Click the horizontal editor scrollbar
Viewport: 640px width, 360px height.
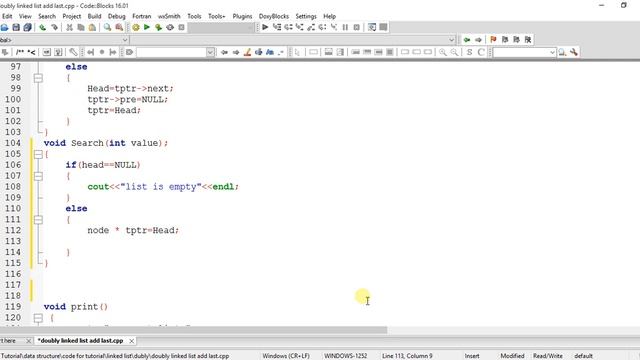193,329
